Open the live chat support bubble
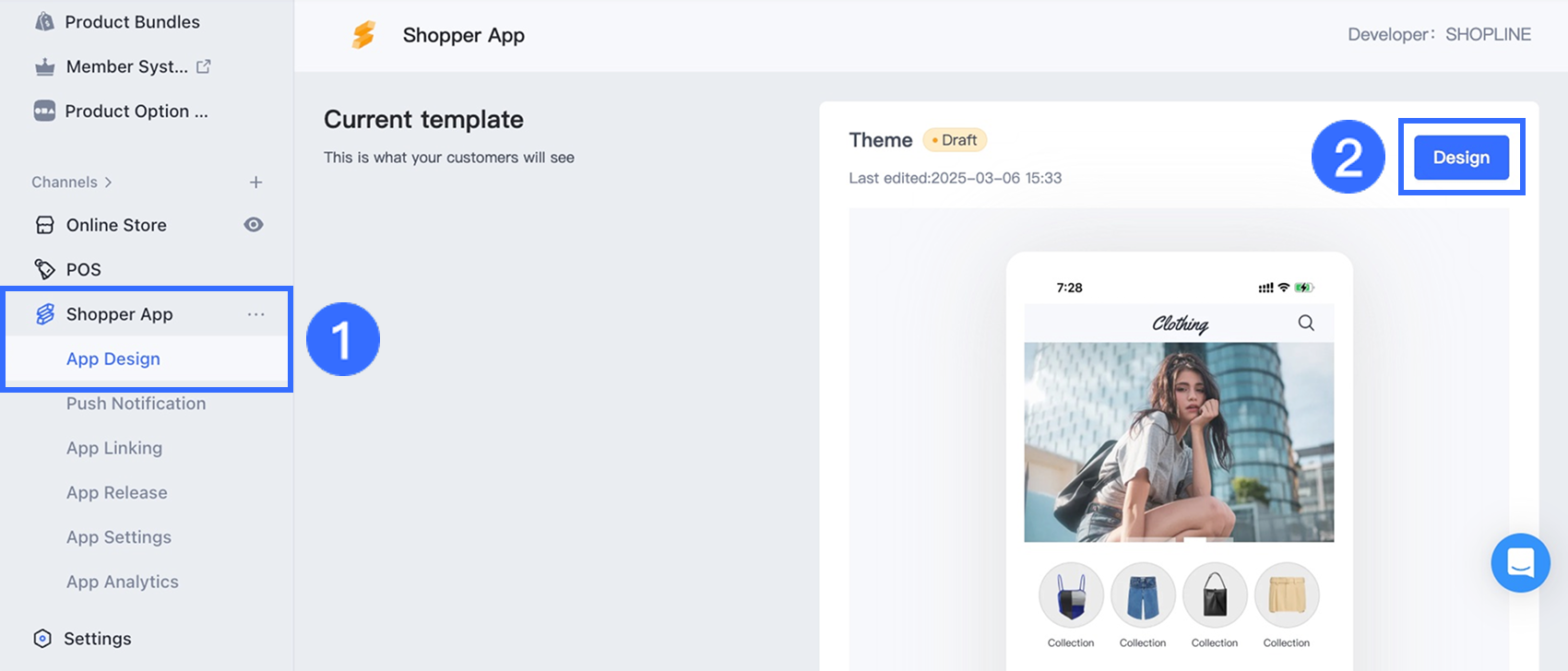Screen dimensions: 1568x671 coord(1520,562)
